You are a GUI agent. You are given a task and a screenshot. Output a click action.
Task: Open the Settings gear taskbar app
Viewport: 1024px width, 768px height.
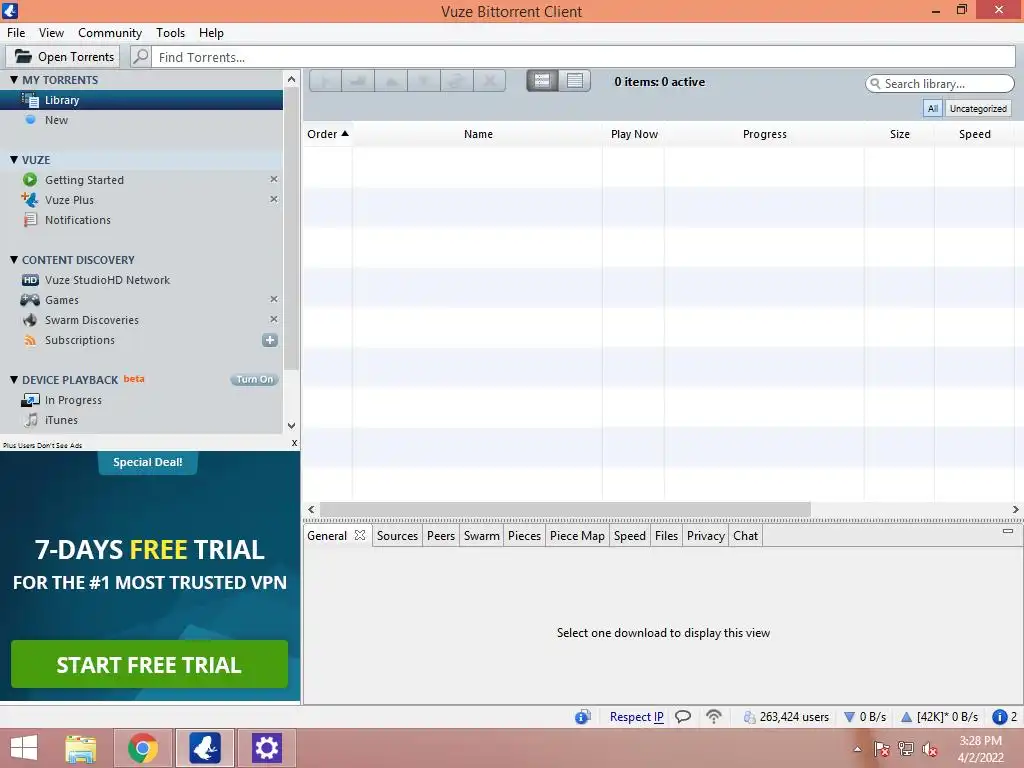tap(266, 747)
